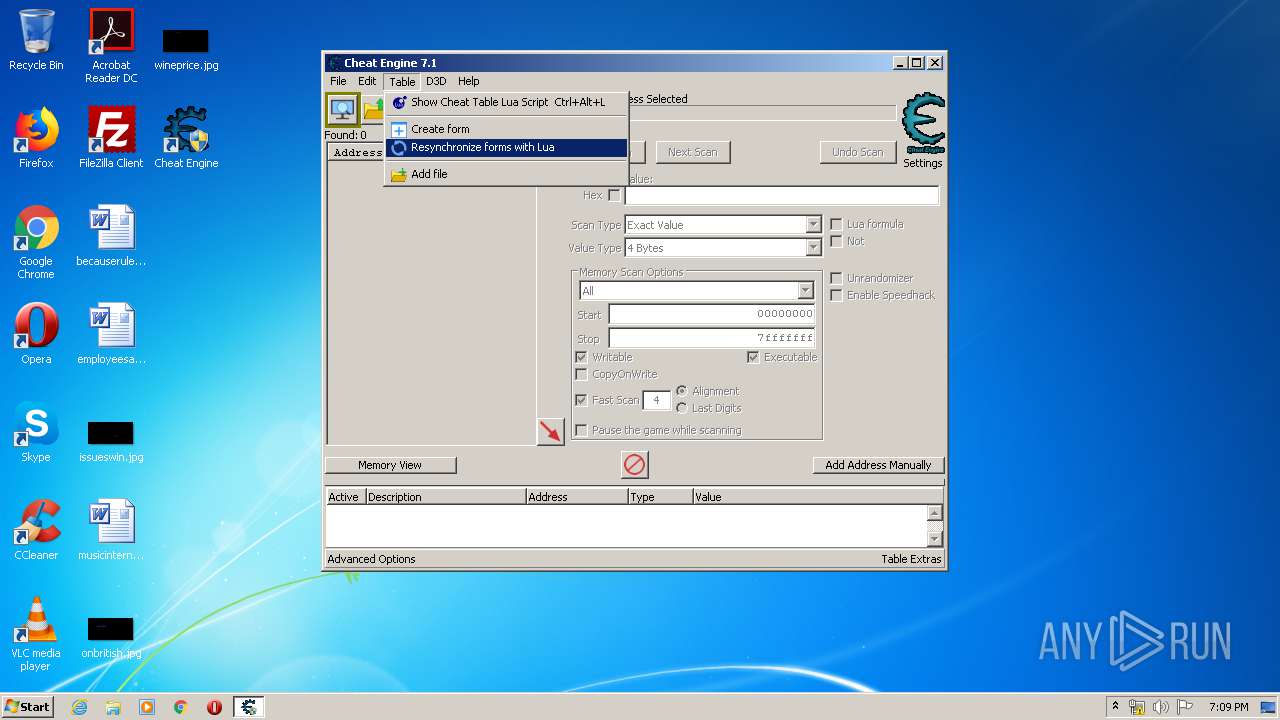Open Firefox desktop shortcut

[x=36, y=138]
